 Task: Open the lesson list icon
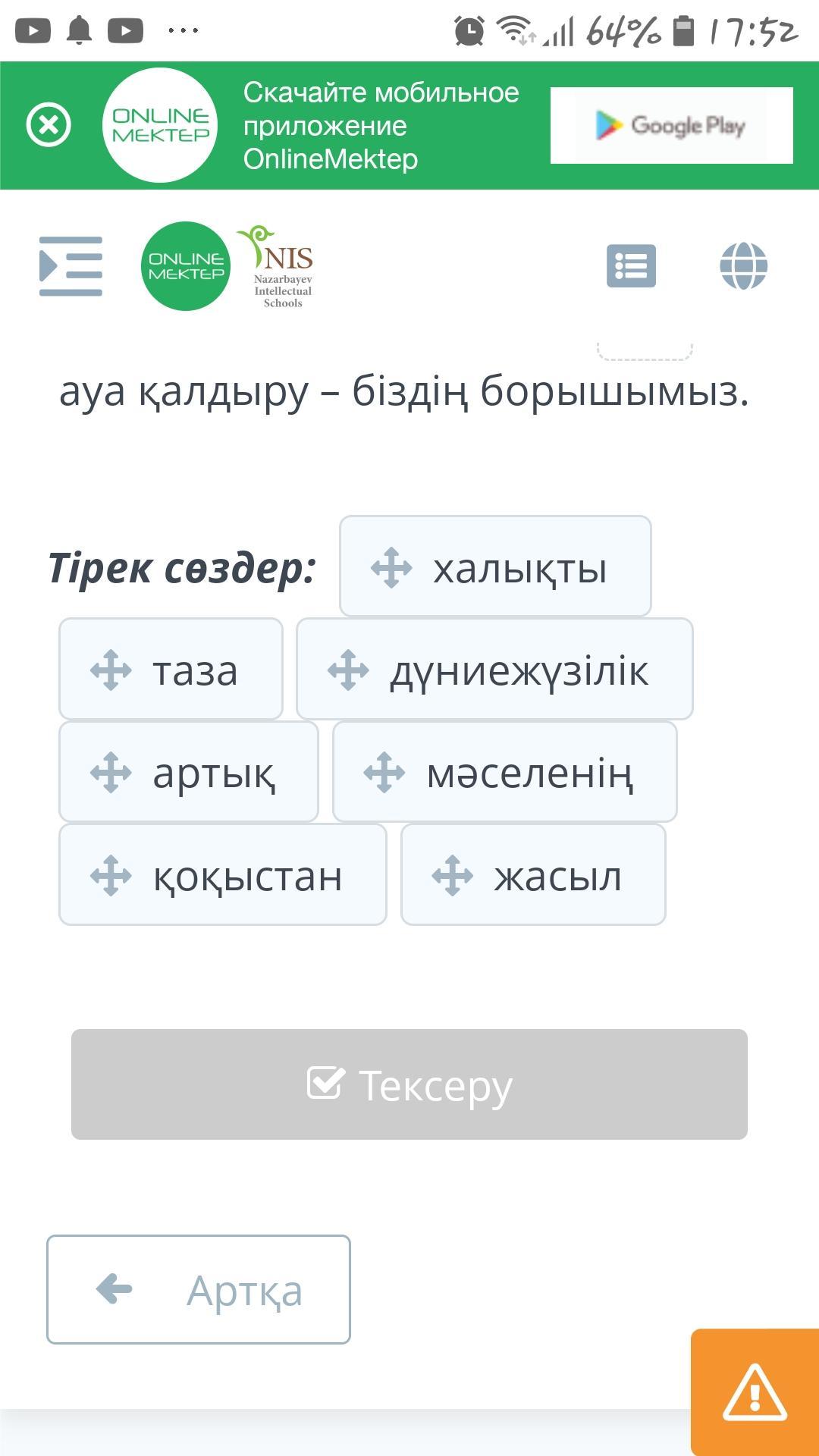(x=631, y=266)
